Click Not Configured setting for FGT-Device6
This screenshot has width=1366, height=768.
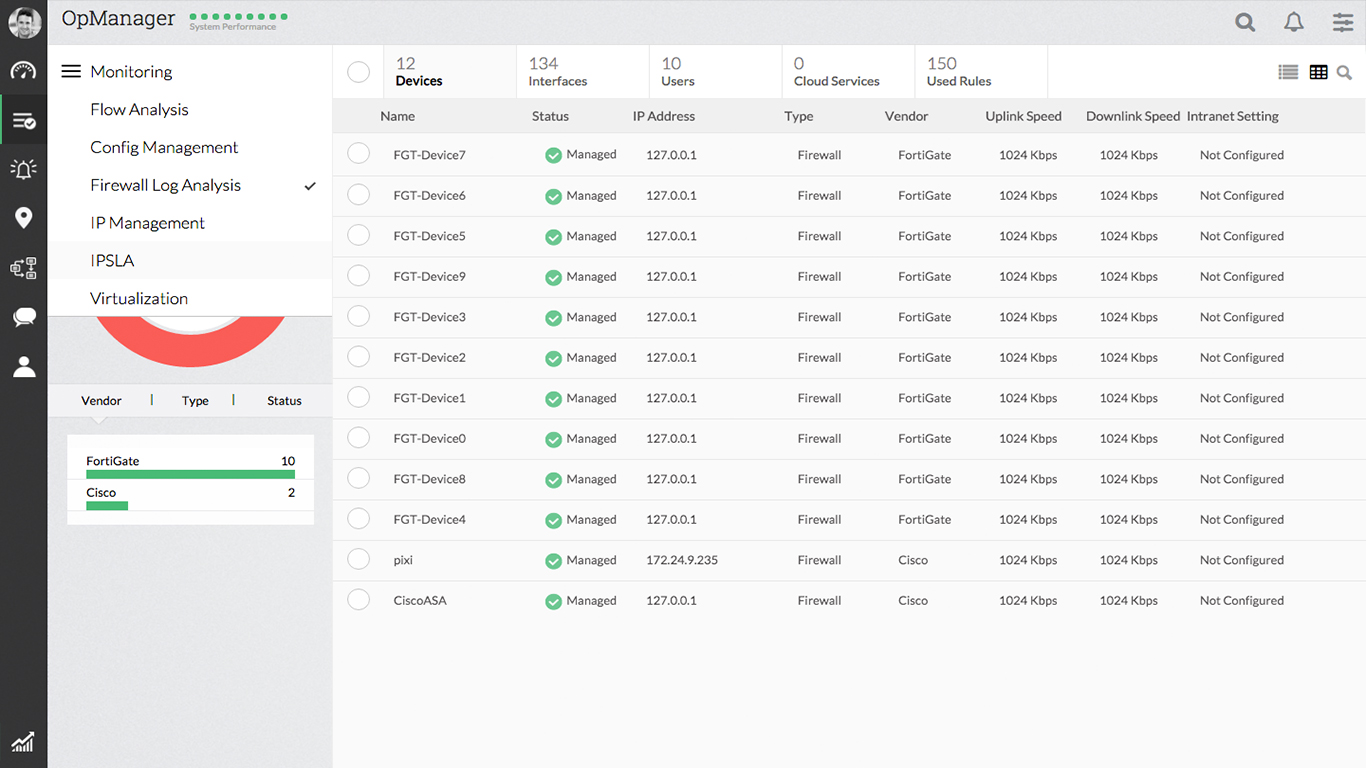[x=1242, y=196]
